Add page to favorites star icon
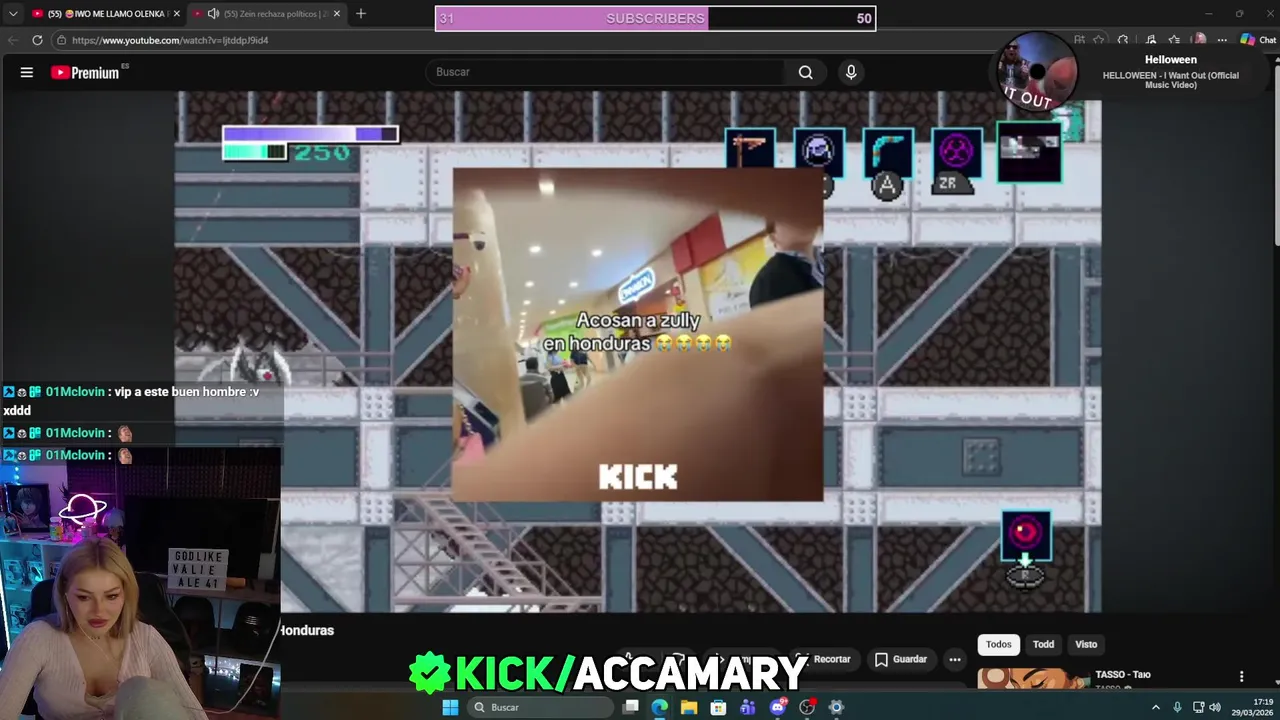The height and width of the screenshot is (720, 1280). [x=1099, y=40]
